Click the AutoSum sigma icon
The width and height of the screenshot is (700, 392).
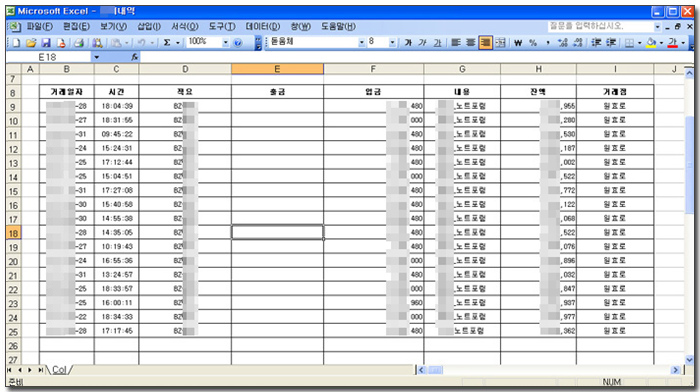pos(167,43)
